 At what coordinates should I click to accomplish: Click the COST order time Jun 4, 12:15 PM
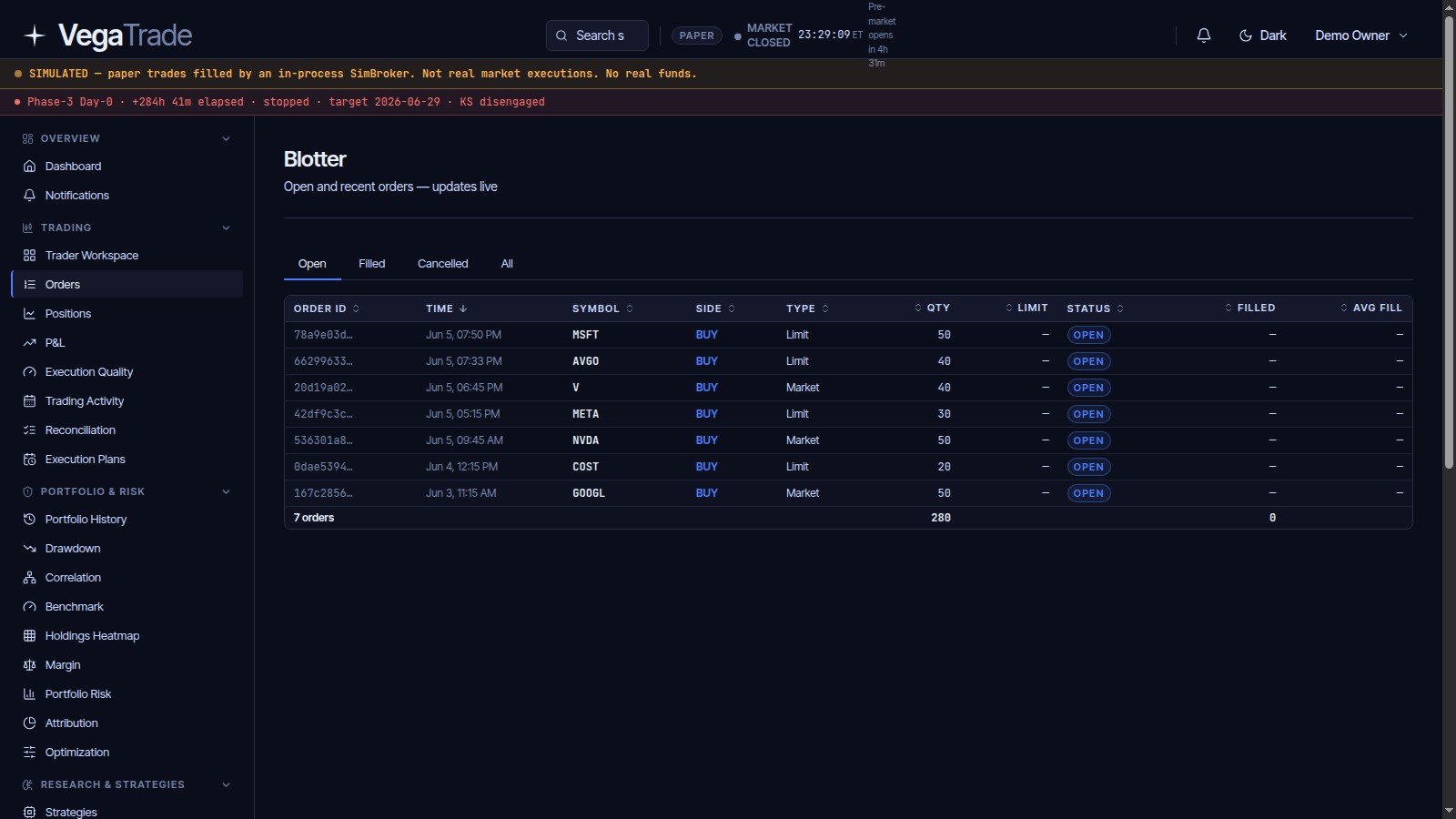click(x=461, y=467)
